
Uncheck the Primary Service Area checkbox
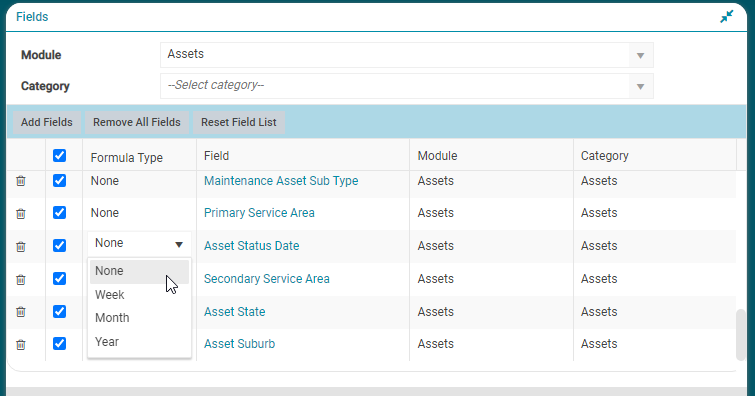click(x=60, y=212)
